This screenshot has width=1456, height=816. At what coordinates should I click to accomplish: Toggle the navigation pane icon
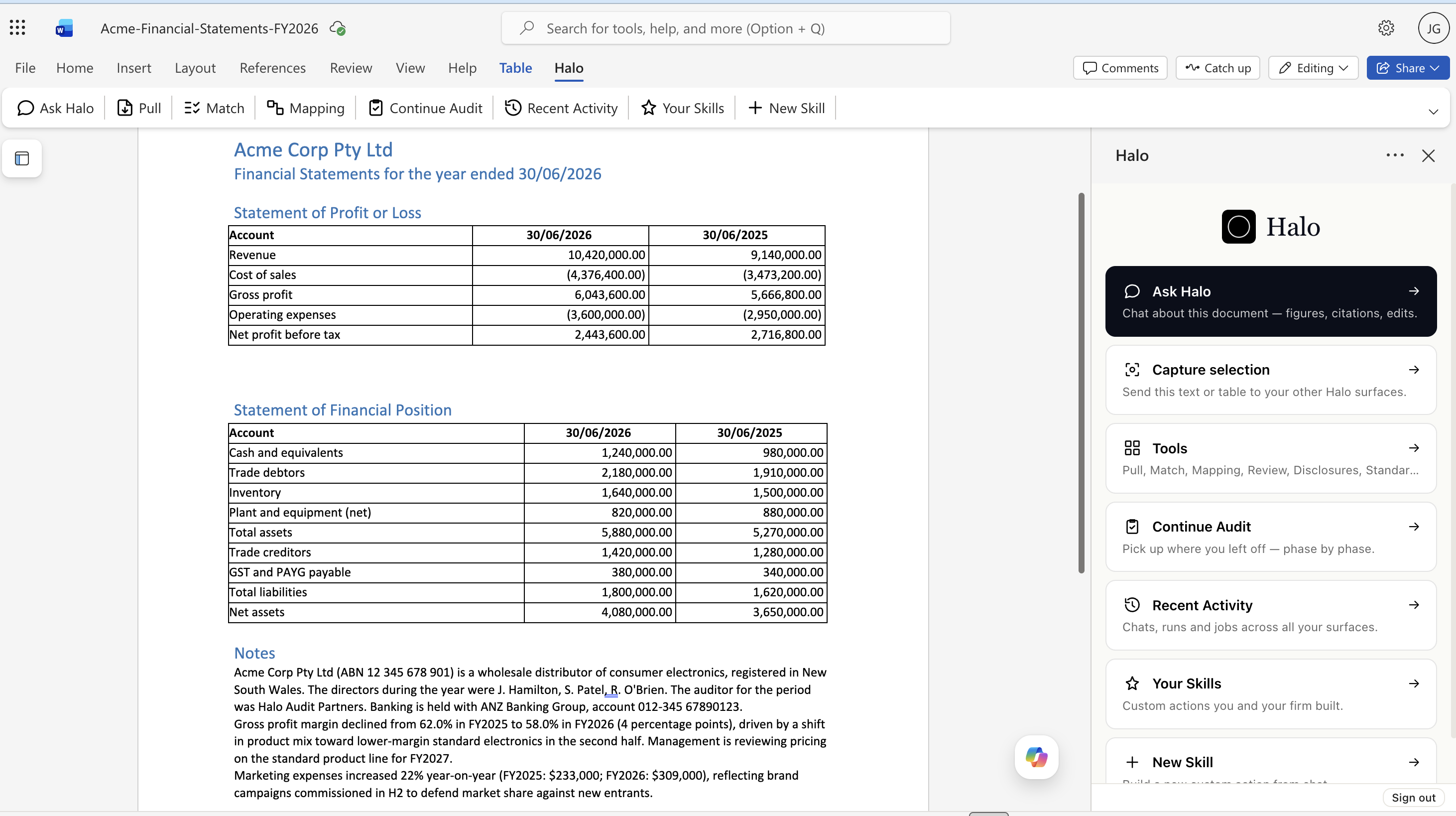(22, 158)
